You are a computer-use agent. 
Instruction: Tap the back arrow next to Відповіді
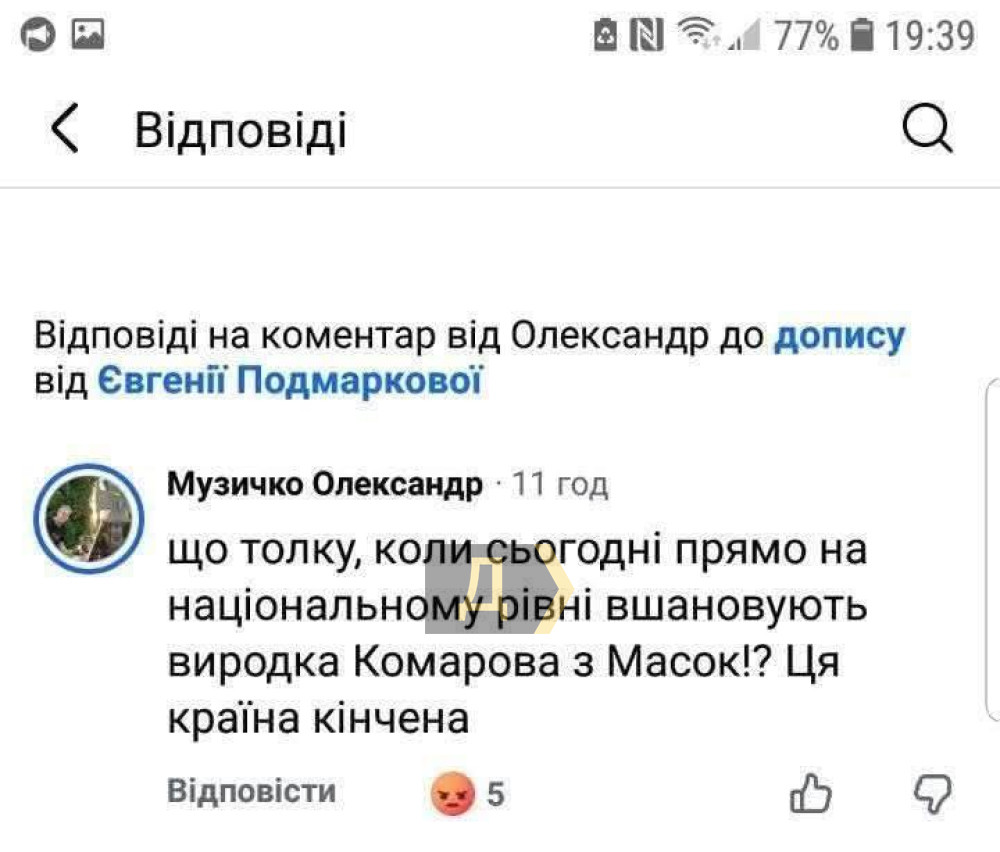(65, 130)
